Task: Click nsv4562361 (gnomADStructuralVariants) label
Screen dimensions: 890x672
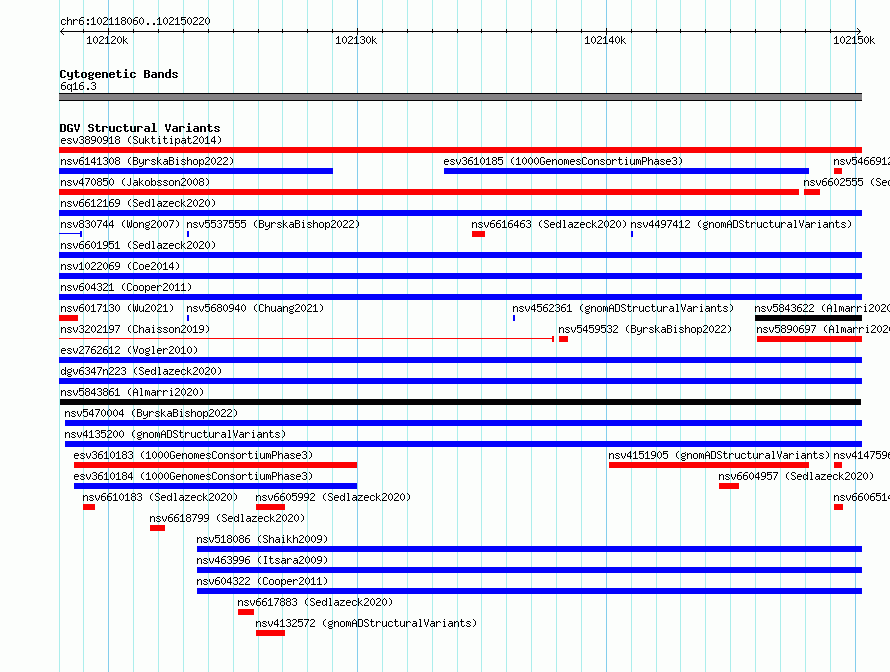Action: [x=623, y=308]
